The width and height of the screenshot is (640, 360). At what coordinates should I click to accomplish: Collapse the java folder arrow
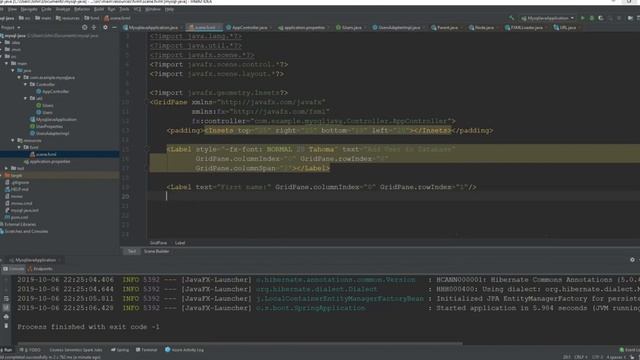pyautogui.click(x=13, y=70)
